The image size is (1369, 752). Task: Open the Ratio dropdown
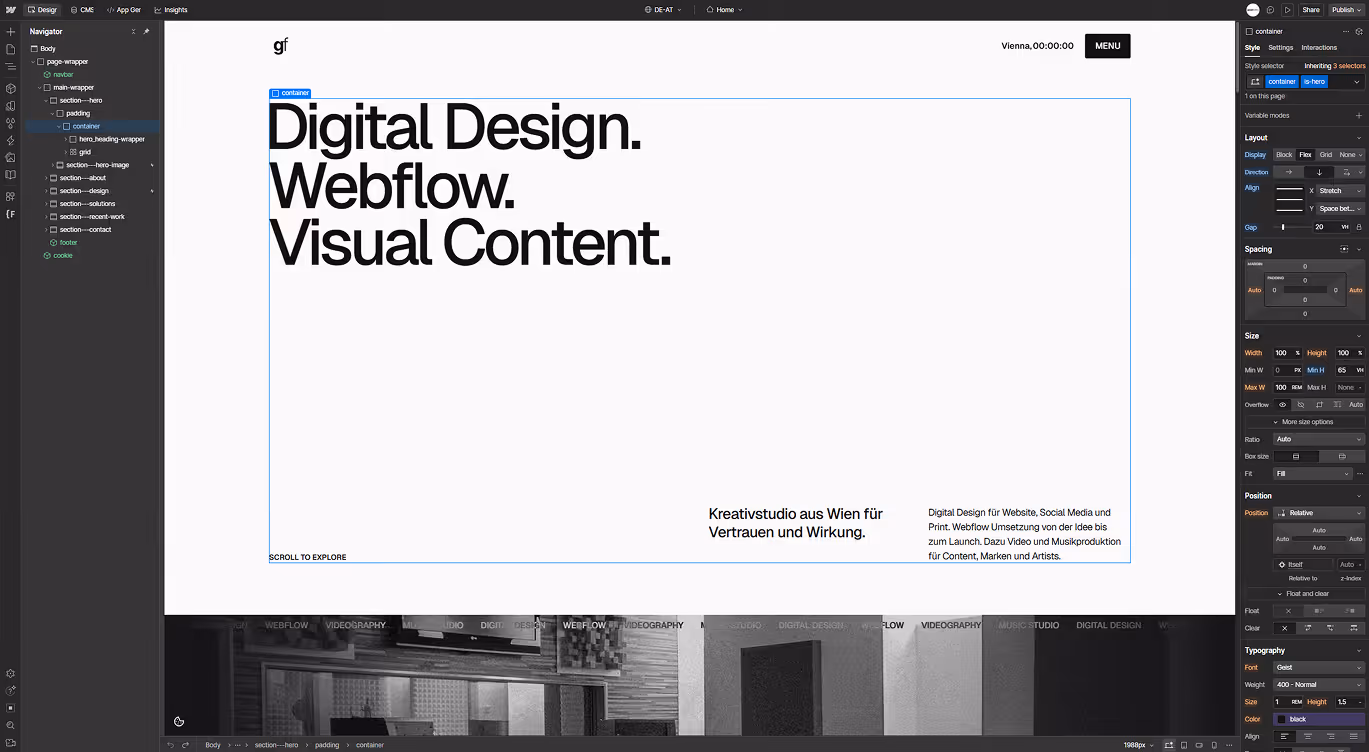click(1318, 438)
